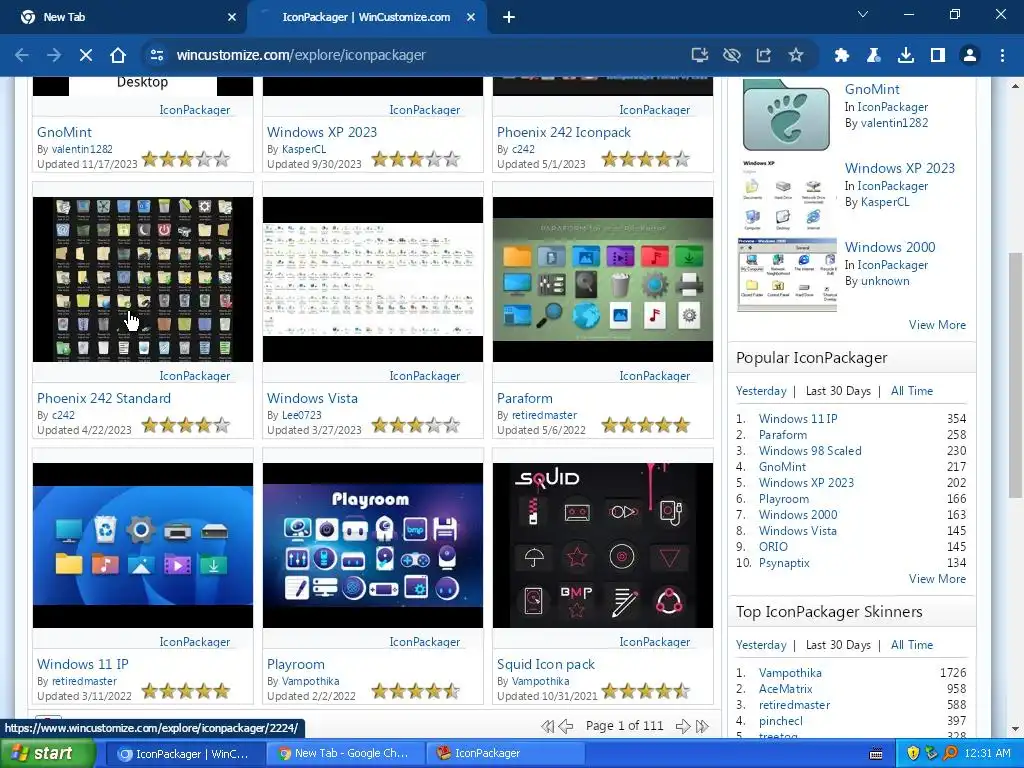The width and height of the screenshot is (1024, 768).
Task: Open the Extensions puzzle icon
Action: coord(841,56)
